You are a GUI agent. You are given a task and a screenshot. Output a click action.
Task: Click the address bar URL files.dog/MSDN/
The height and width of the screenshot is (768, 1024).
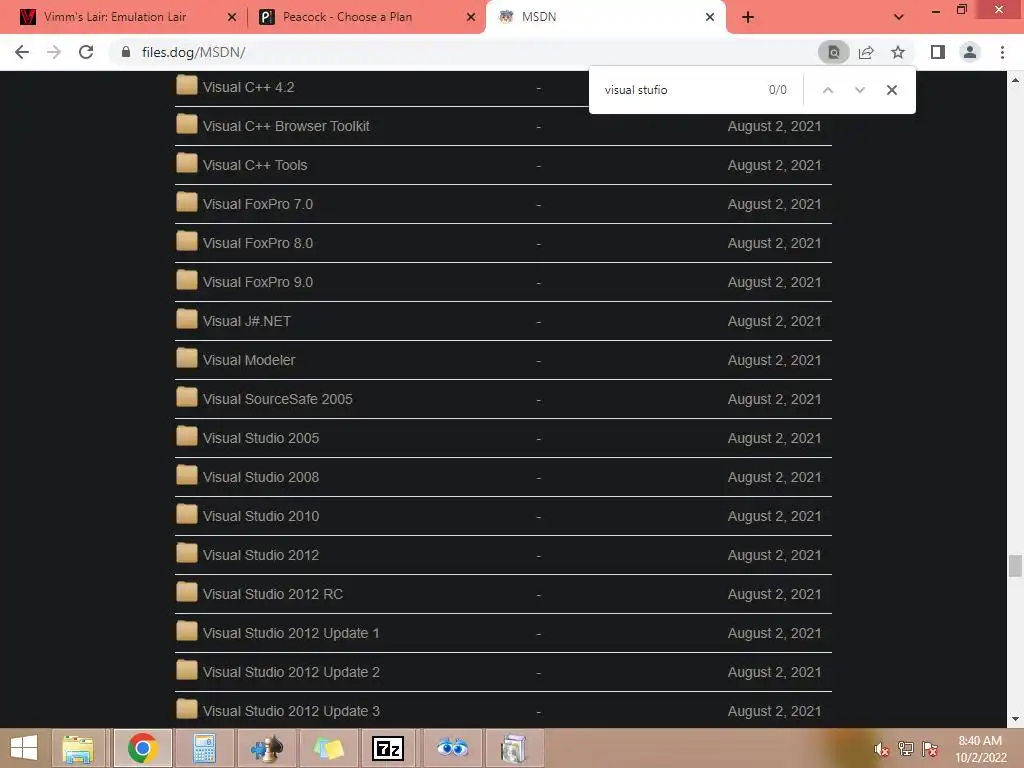(193, 52)
